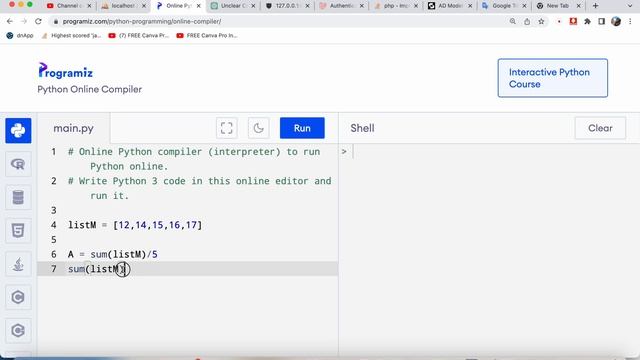
Task: Close the Online Python tab
Action: click(198, 6)
